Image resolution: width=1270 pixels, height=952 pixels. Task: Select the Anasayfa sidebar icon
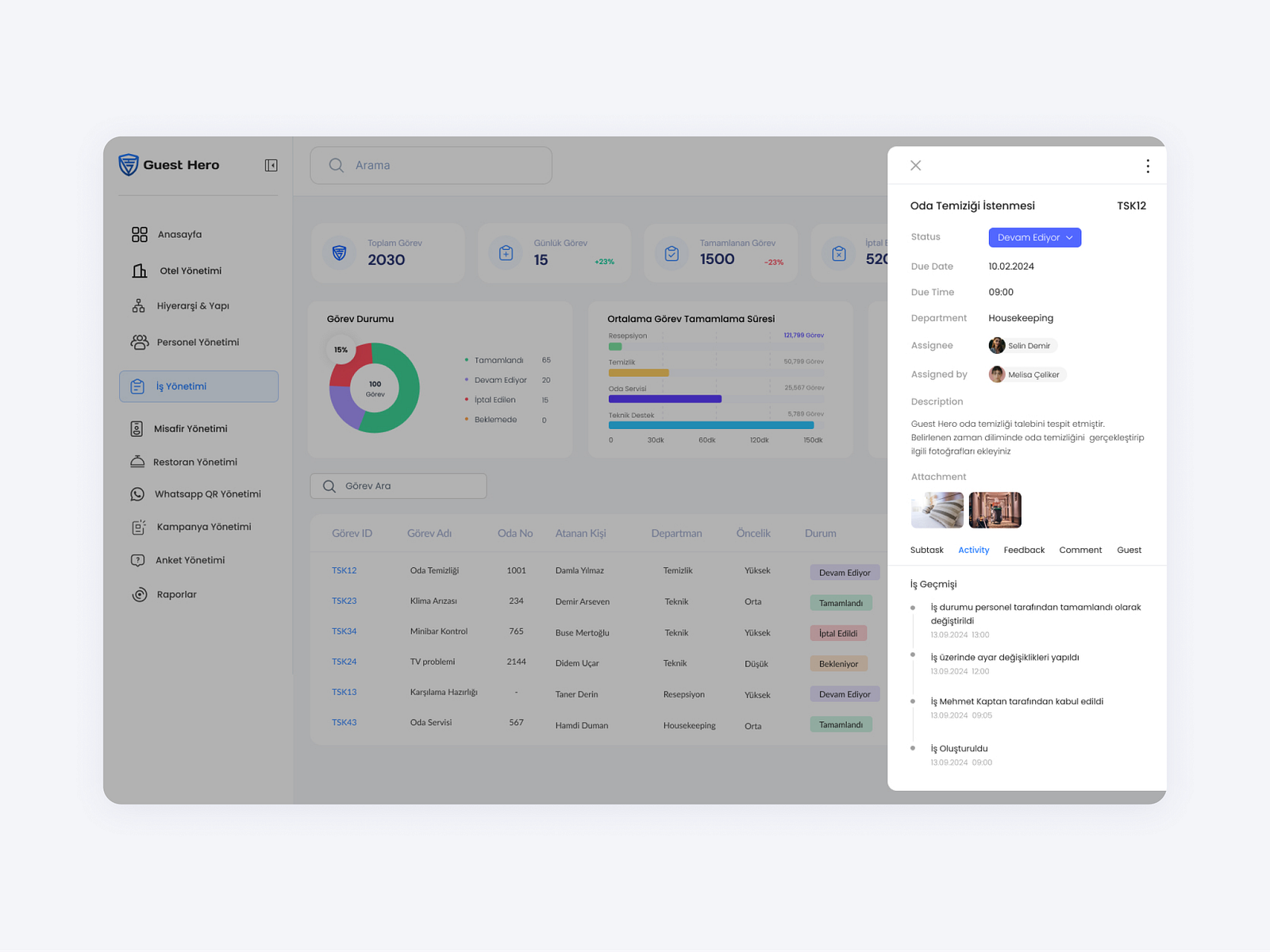tap(139, 234)
